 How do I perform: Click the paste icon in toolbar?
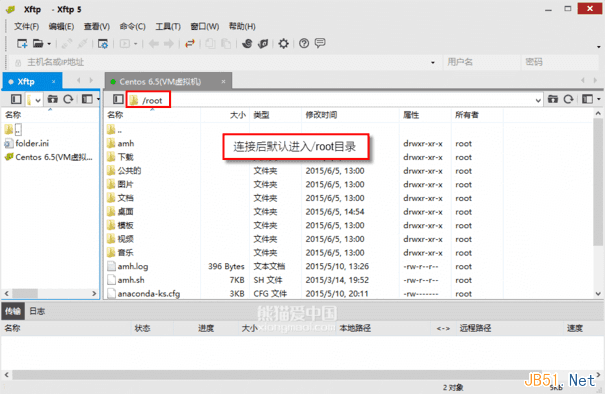226,44
